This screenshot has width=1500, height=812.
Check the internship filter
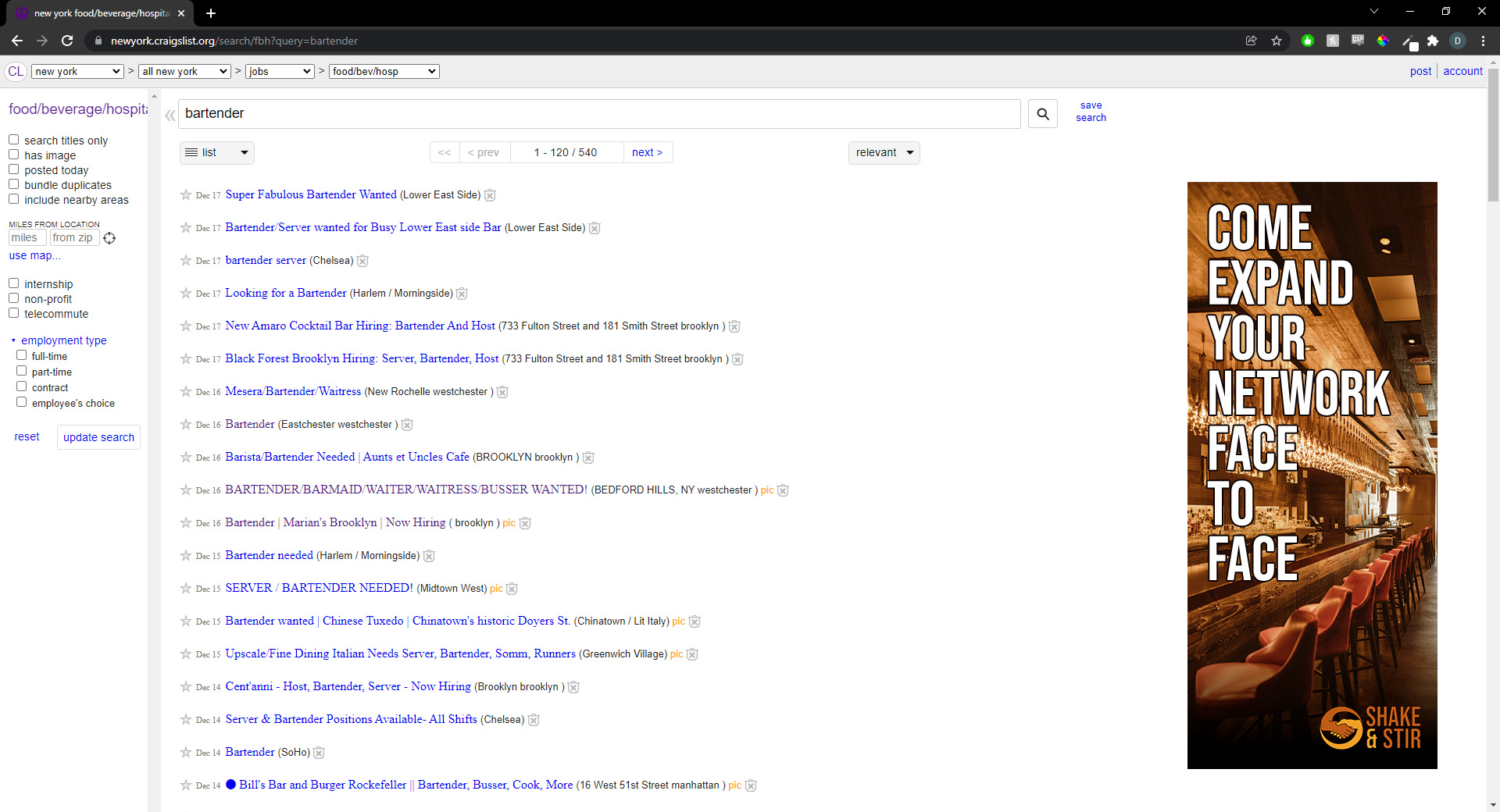point(13,283)
